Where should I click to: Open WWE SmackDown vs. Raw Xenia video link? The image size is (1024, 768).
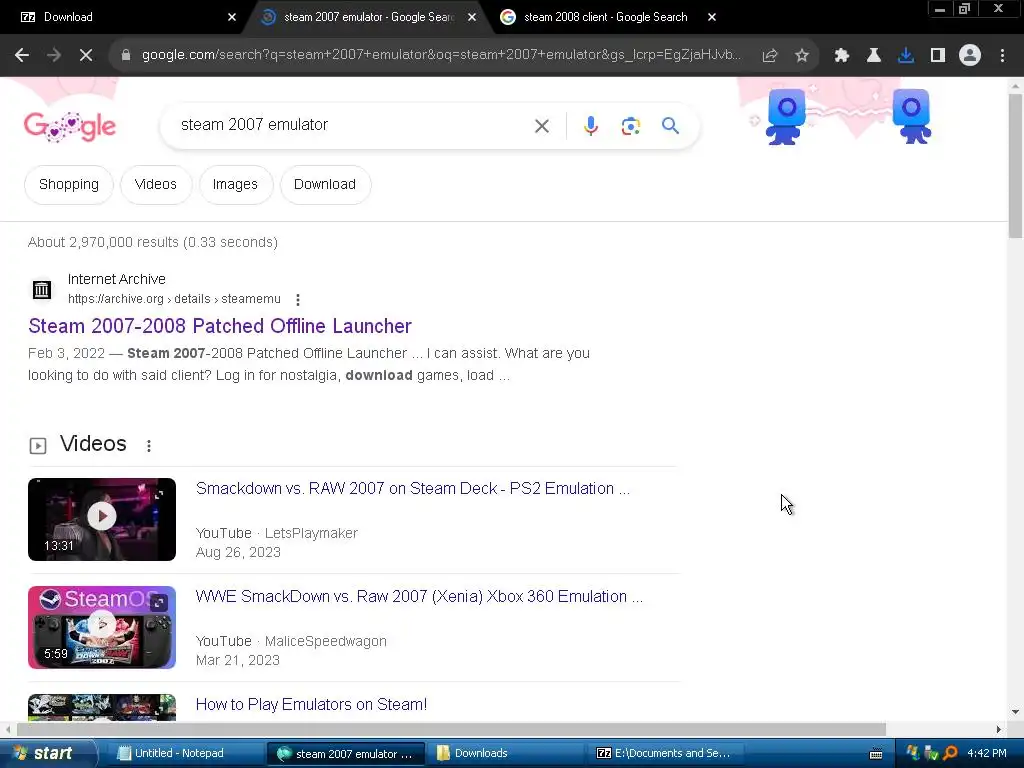[419, 596]
